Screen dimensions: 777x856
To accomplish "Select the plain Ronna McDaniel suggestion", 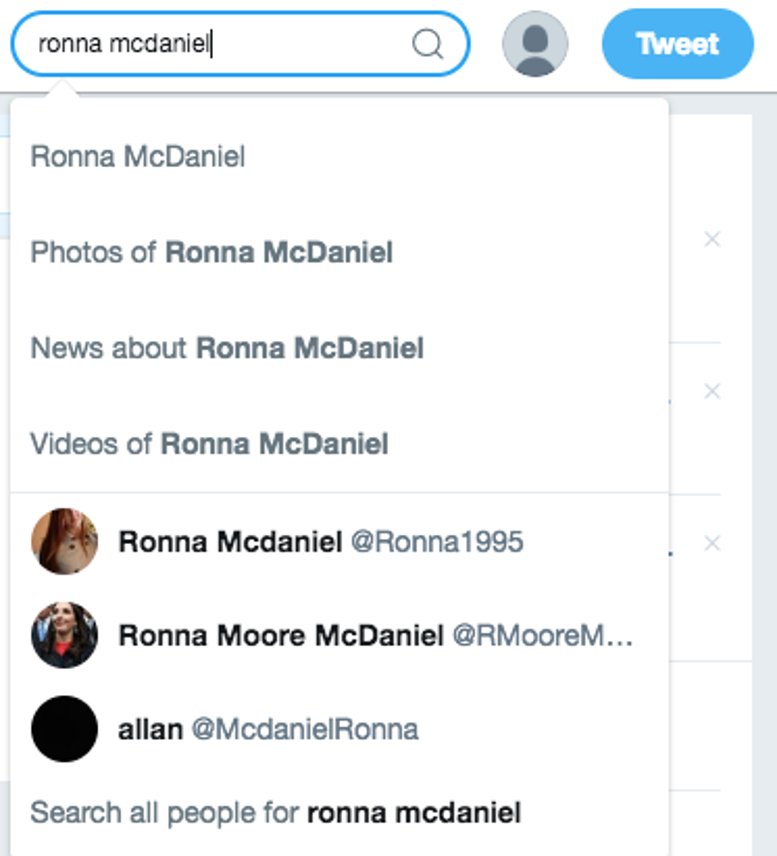I will point(138,157).
